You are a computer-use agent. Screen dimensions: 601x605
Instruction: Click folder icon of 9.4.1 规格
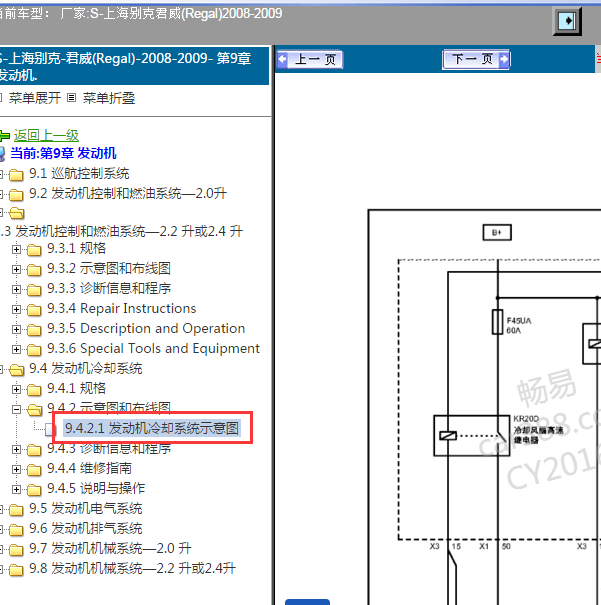34,390
